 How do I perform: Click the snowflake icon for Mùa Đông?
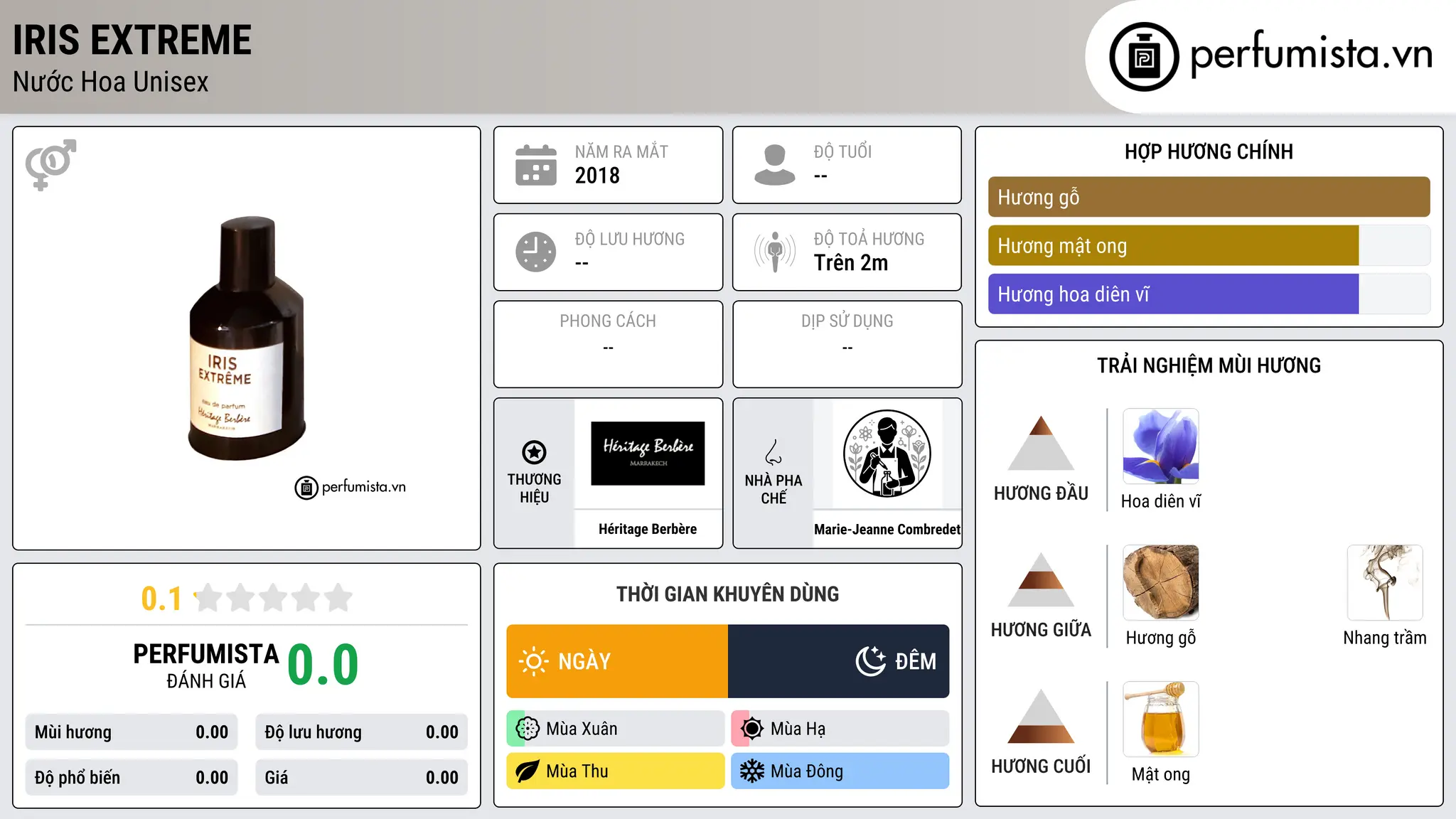coord(752,771)
